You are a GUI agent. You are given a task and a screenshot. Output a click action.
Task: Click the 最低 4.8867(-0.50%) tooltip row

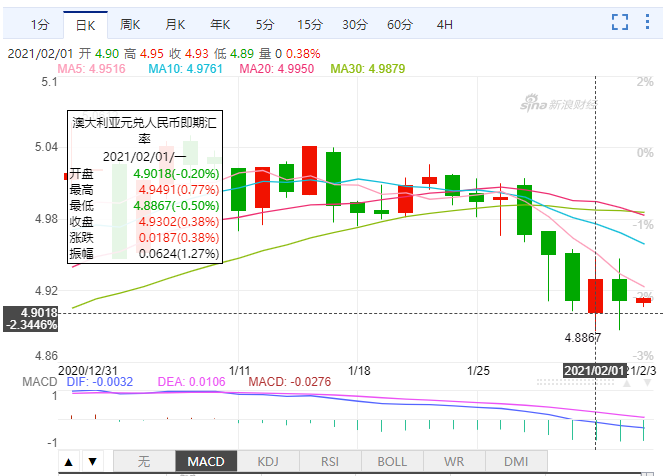[x=145, y=206]
